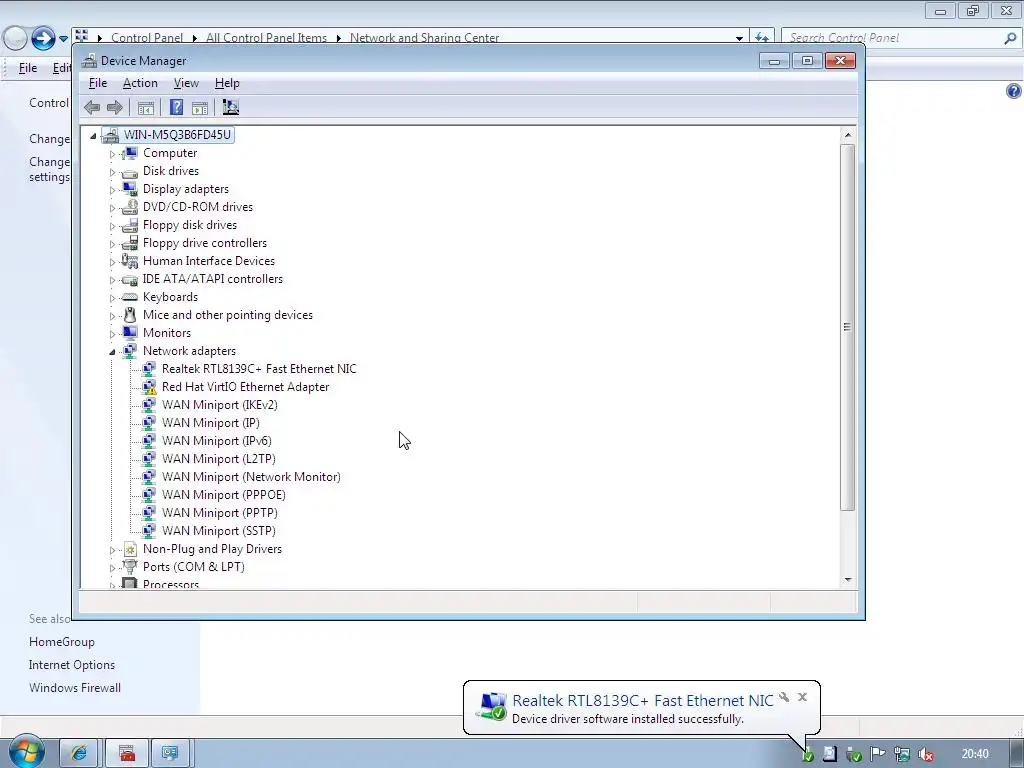This screenshot has width=1024, height=768.
Task: Select WAN Miniport (Network Monitor) entry
Action: (251, 477)
